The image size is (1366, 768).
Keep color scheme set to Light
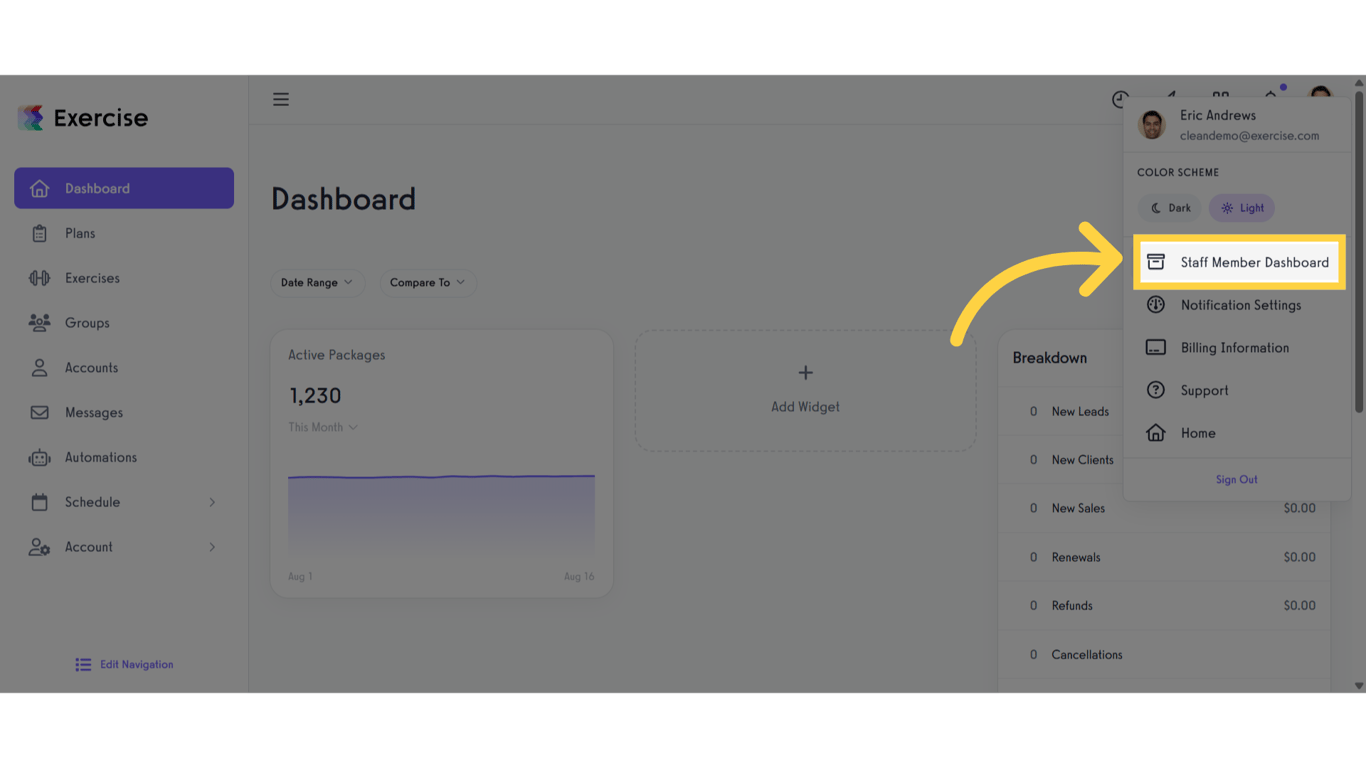(x=1241, y=208)
